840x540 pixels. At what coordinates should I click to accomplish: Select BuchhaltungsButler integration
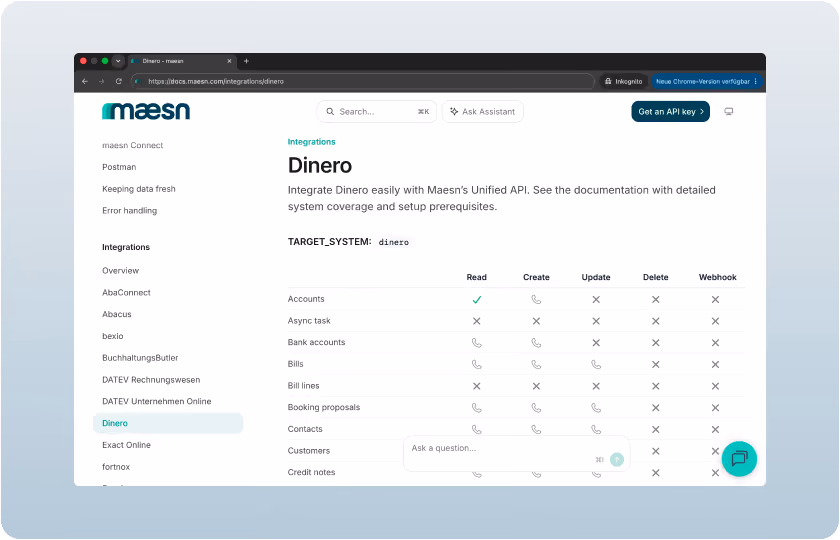pyautogui.click(x=140, y=358)
